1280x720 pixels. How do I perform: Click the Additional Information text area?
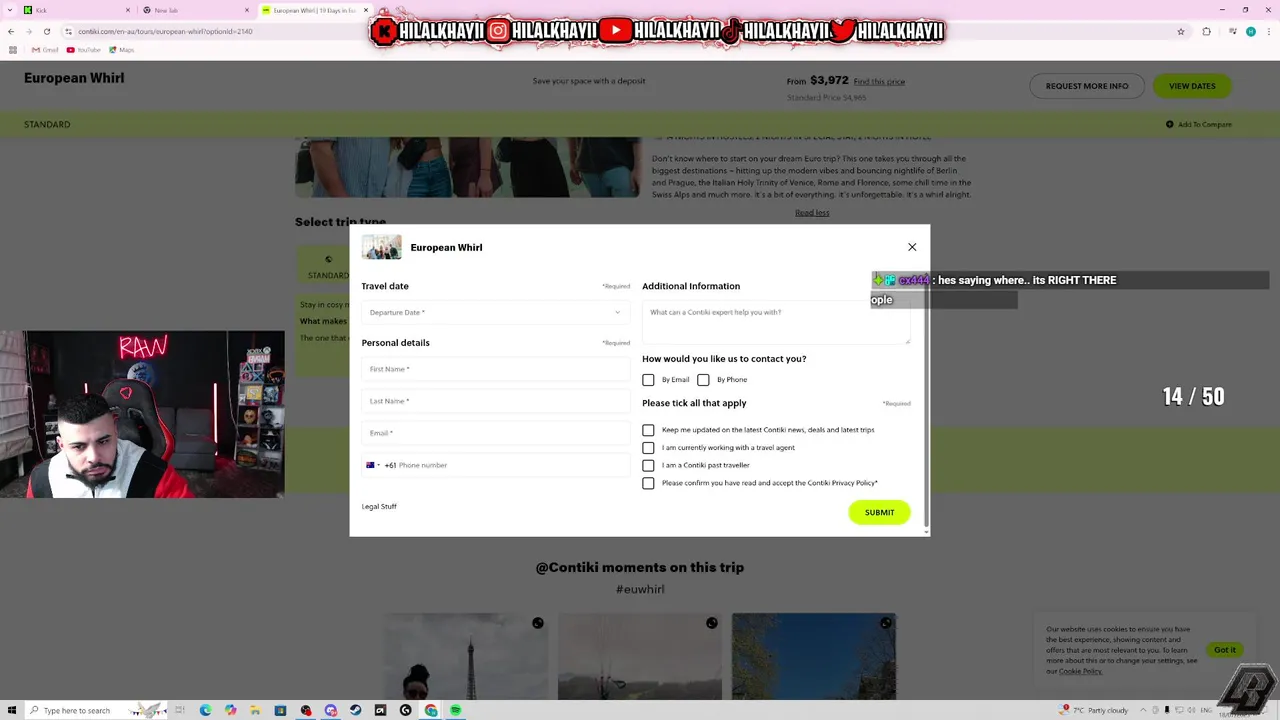point(776,323)
